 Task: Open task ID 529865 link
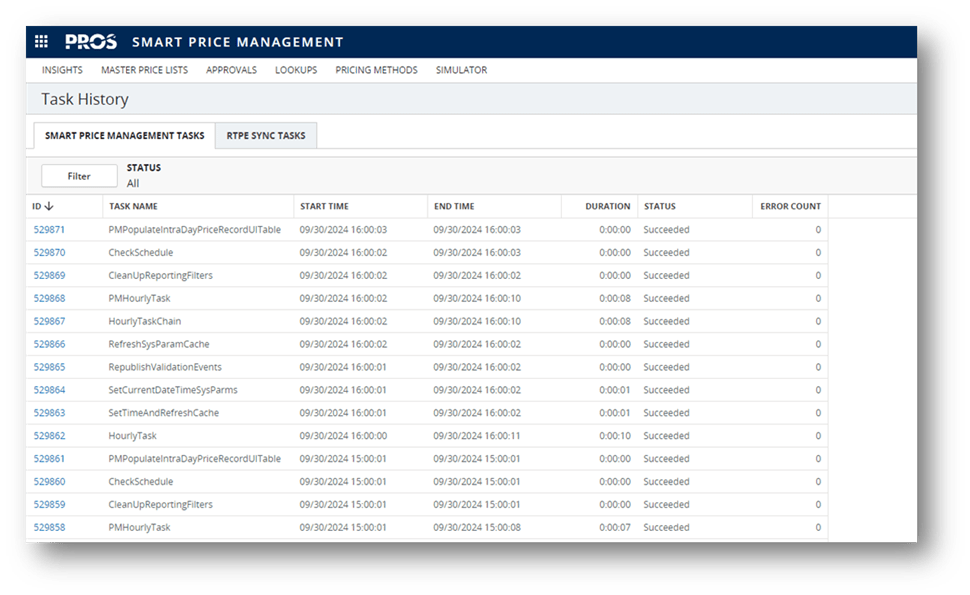pyautogui.click(x=49, y=367)
